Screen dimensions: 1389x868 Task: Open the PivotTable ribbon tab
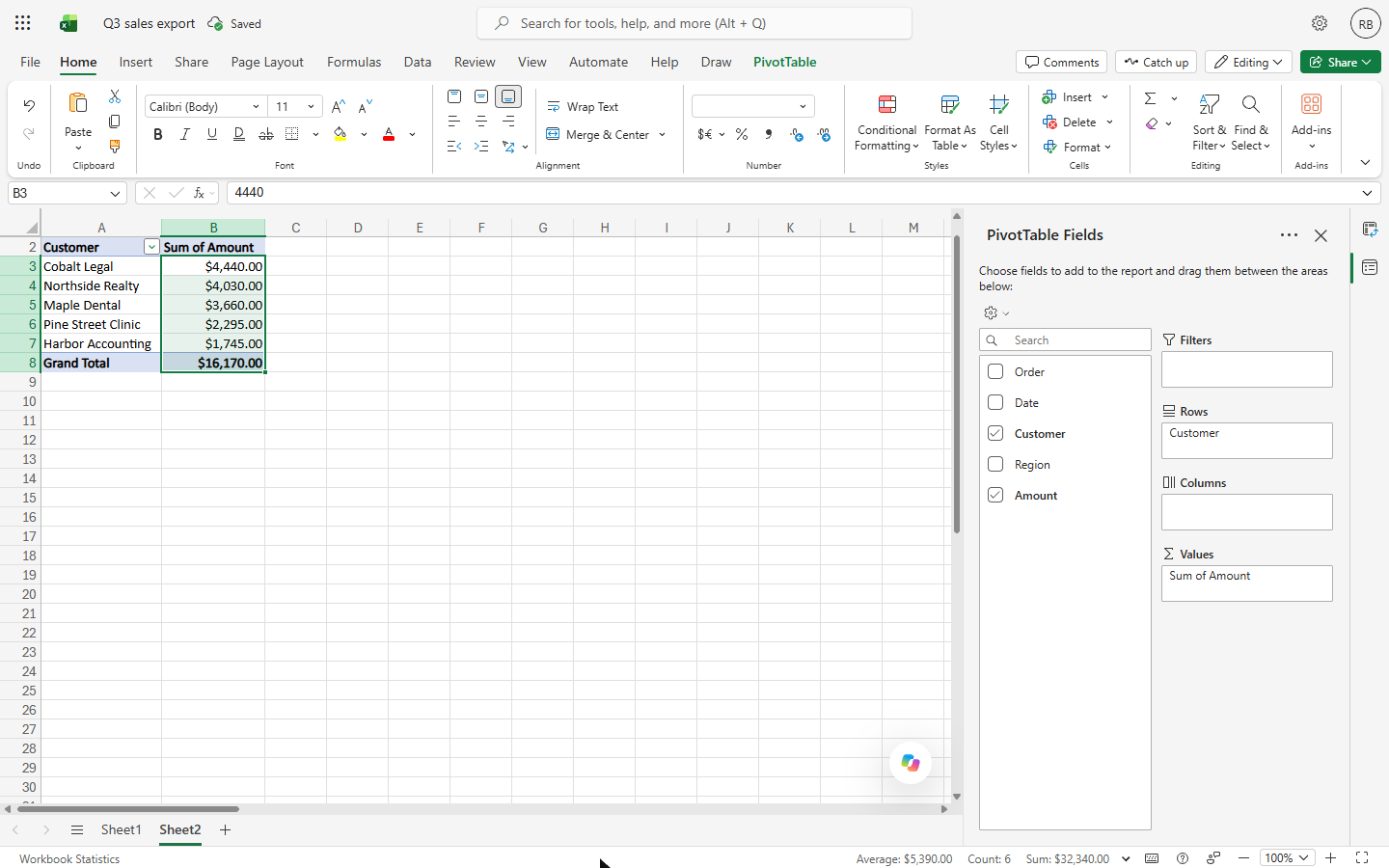click(x=785, y=62)
